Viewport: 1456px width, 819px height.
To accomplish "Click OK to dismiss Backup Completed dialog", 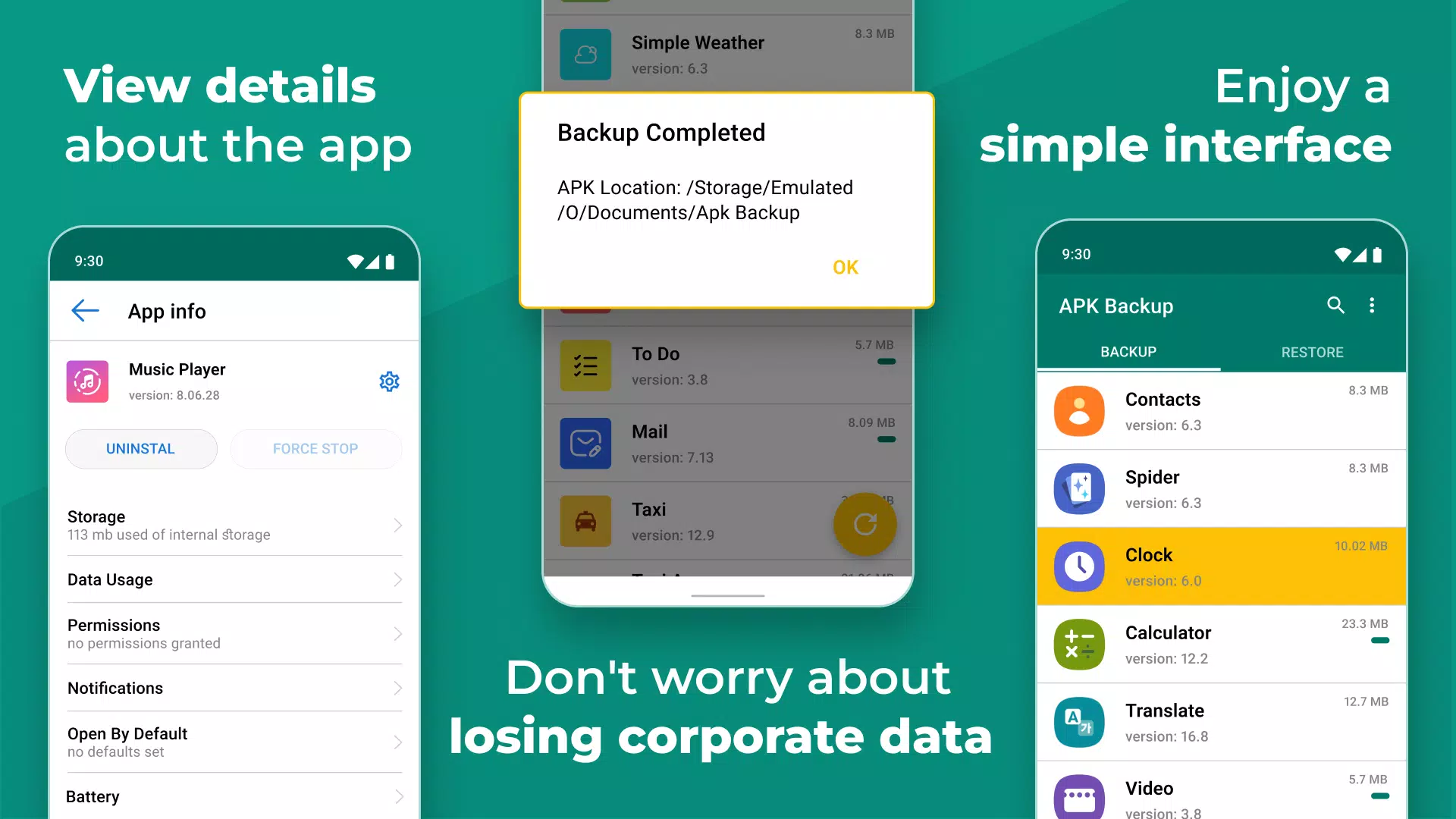I will coord(845,266).
